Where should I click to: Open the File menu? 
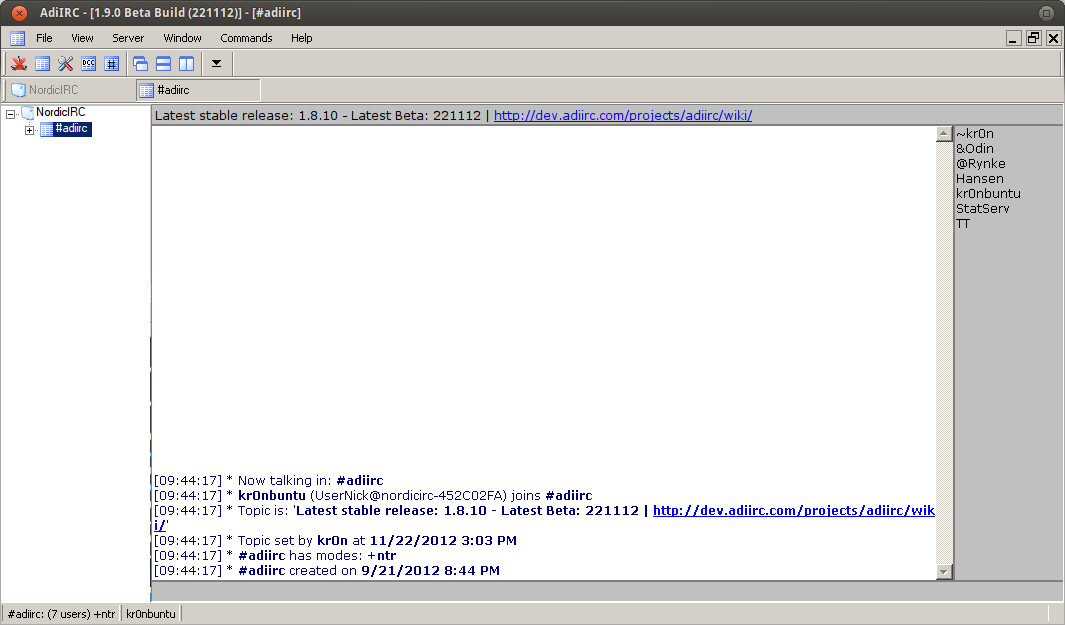(x=44, y=38)
